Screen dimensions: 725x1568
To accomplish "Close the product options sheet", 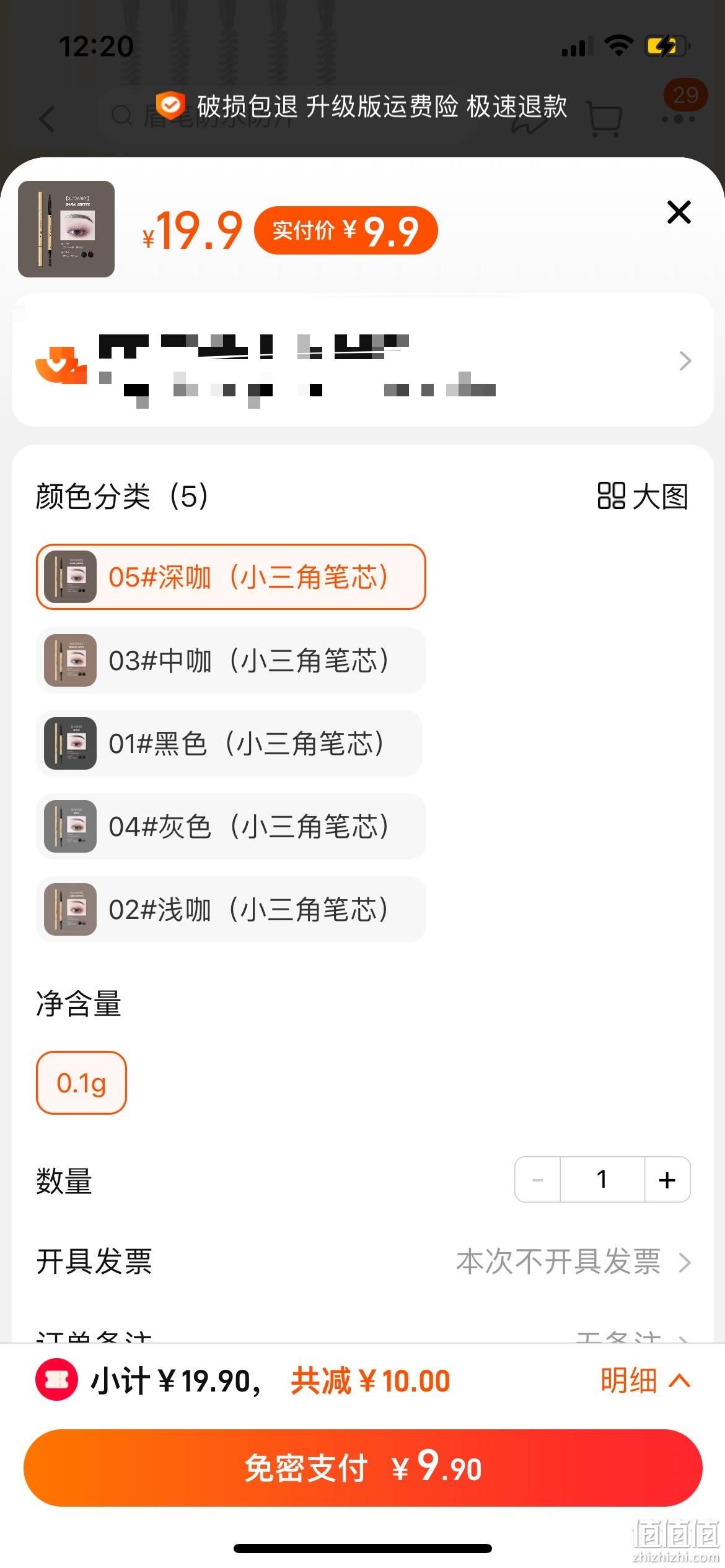I will 679,212.
